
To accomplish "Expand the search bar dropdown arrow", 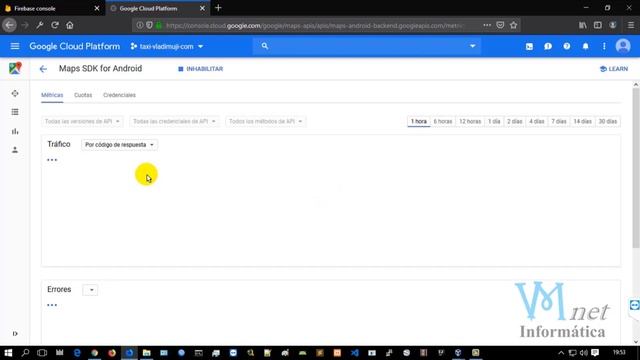I will tap(472, 46).
